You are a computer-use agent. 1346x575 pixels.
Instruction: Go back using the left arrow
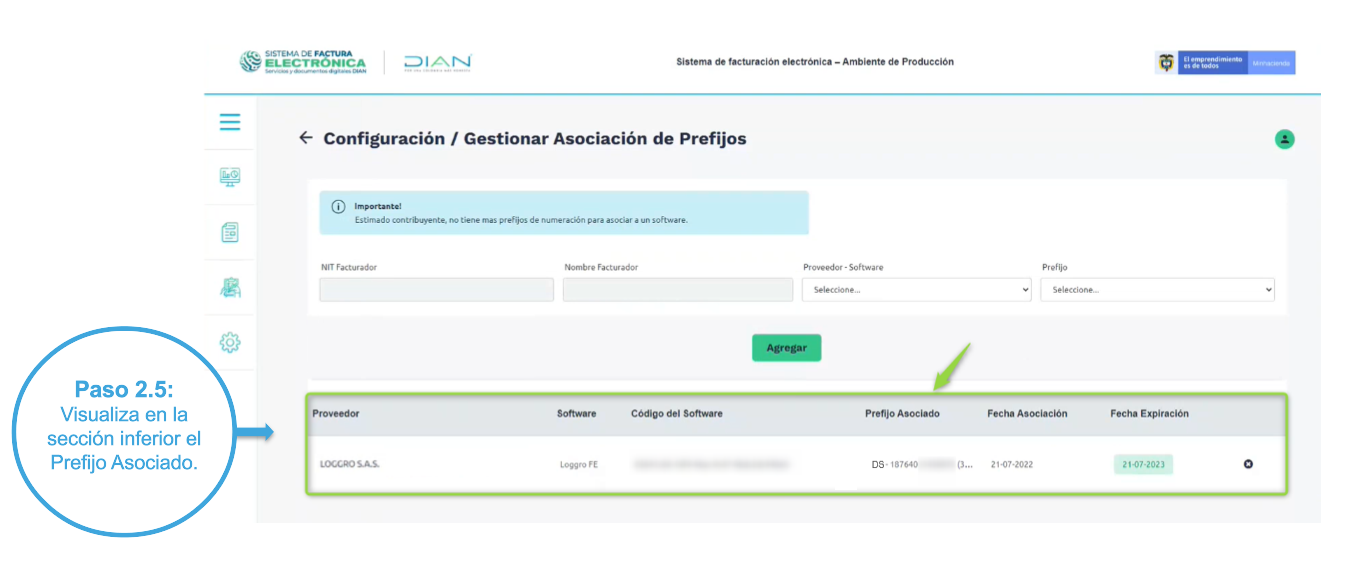[x=306, y=138]
